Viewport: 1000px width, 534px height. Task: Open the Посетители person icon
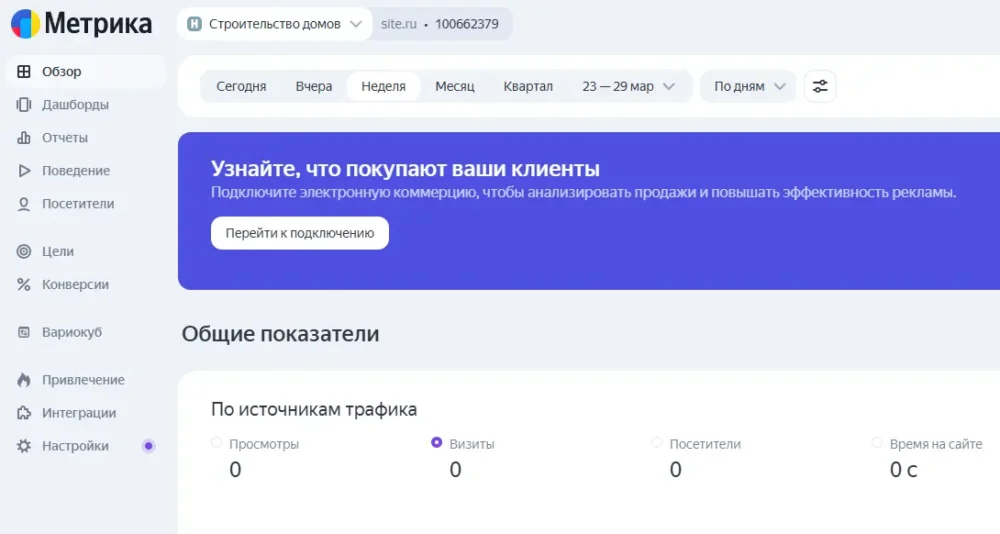(x=24, y=204)
